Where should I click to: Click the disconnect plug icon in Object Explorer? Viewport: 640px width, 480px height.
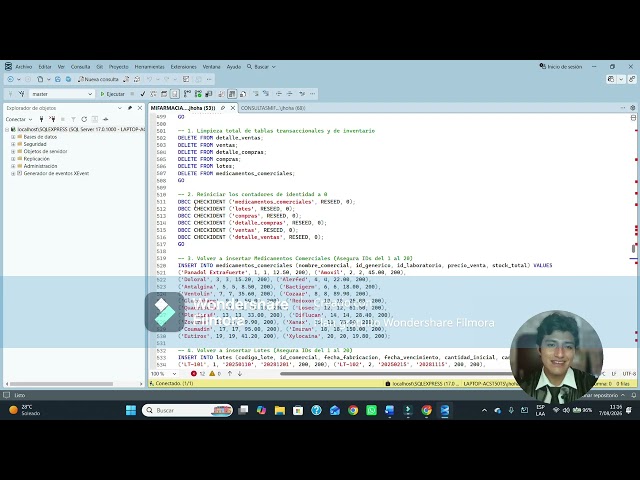(x=52, y=119)
